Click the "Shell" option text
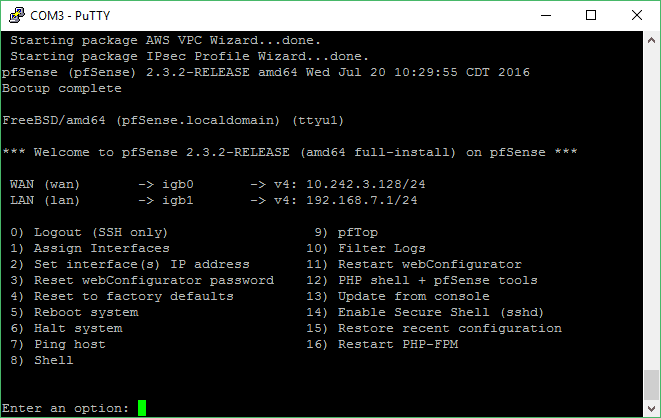The width and height of the screenshot is (661, 418). 54,360
